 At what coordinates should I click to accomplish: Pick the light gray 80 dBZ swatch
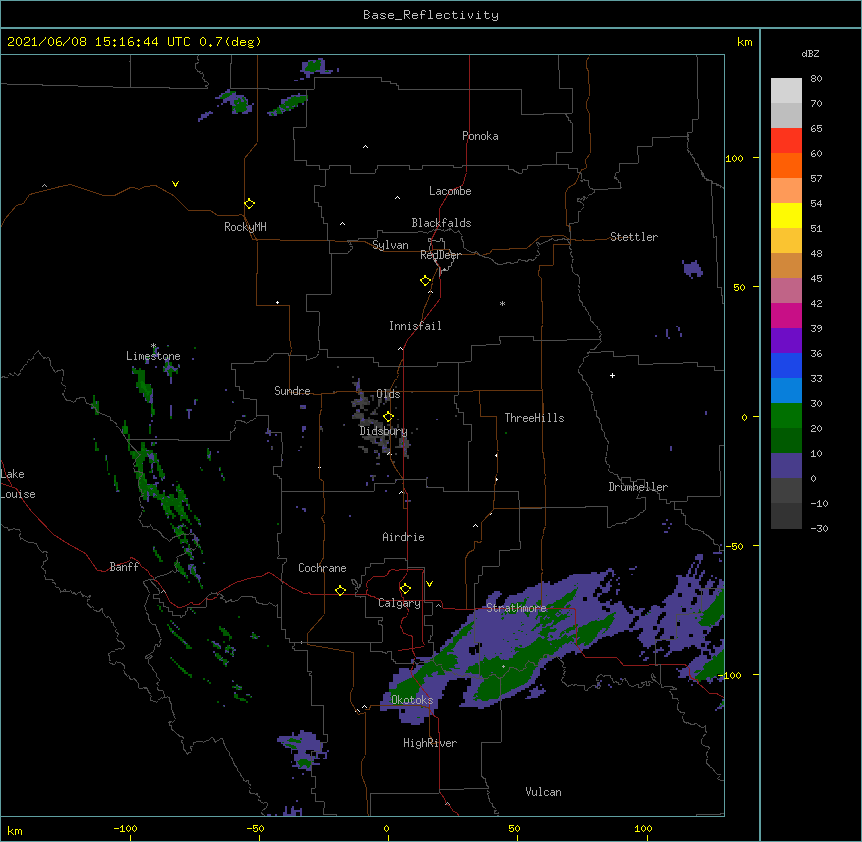click(x=786, y=91)
